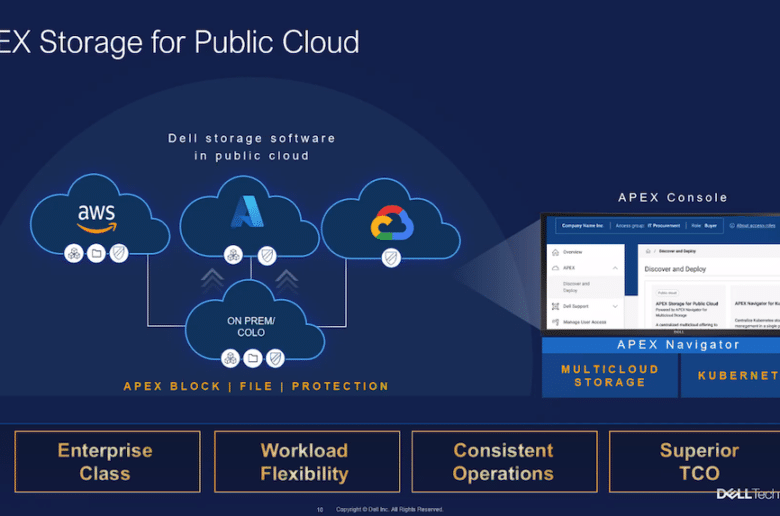Click the breadcrumb home icon in console
Image resolution: width=780 pixels, height=516 pixels.
click(x=648, y=251)
